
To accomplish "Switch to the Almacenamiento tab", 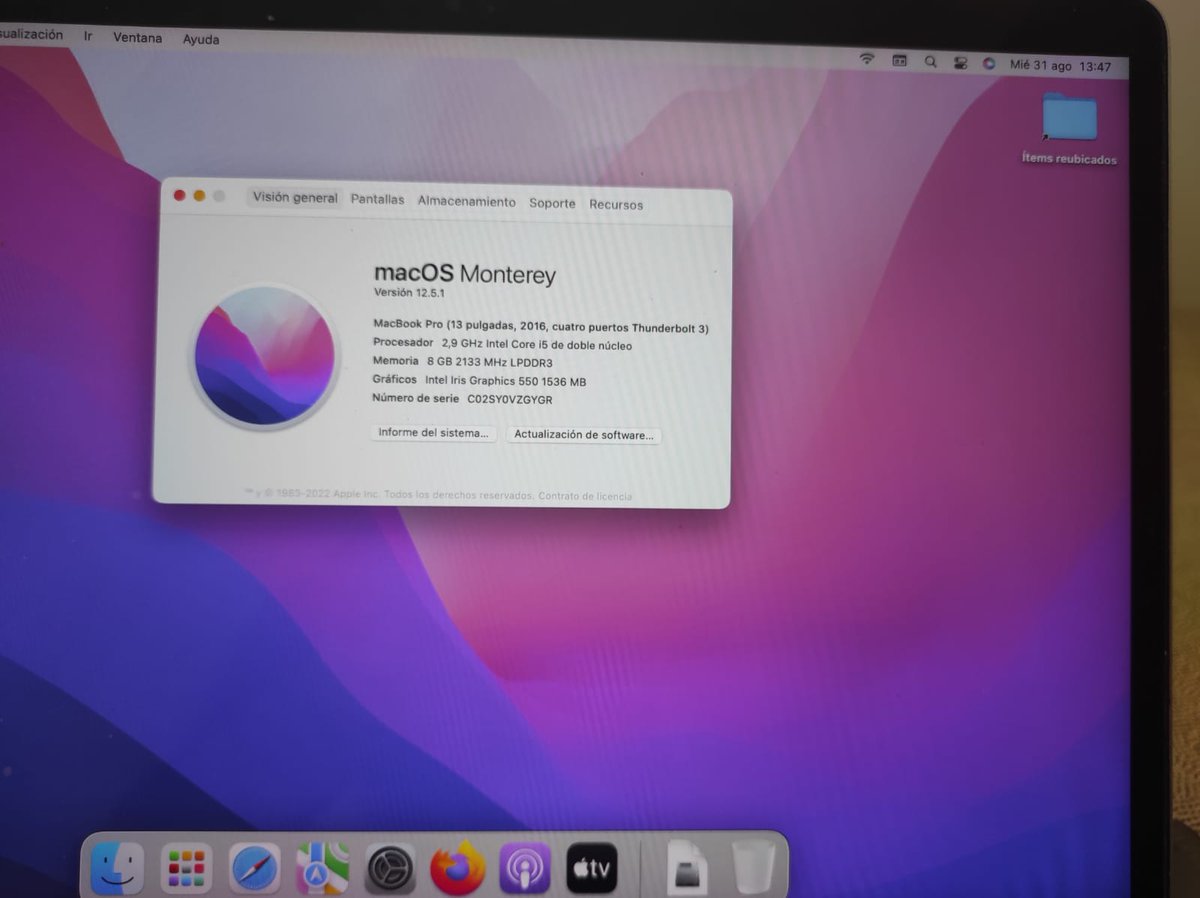I will [467, 202].
